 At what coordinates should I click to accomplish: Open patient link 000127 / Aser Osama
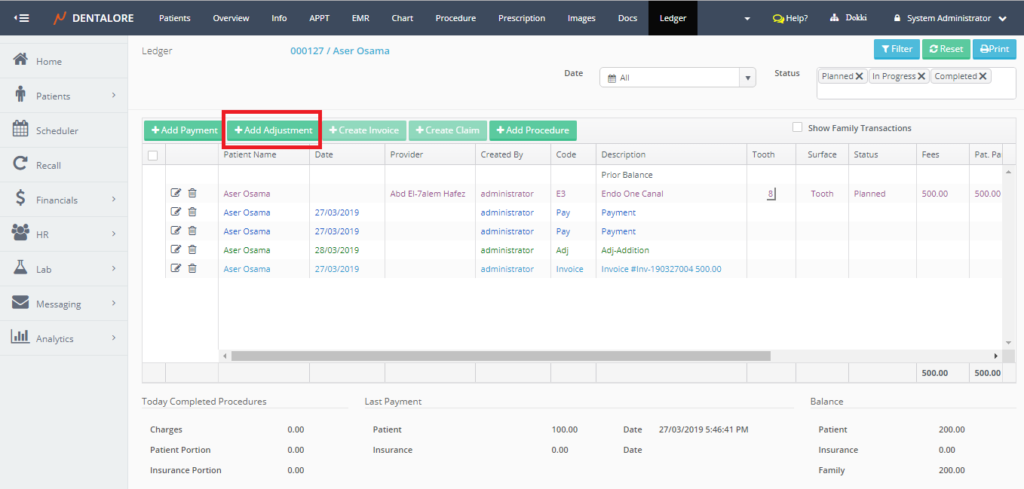(x=340, y=50)
